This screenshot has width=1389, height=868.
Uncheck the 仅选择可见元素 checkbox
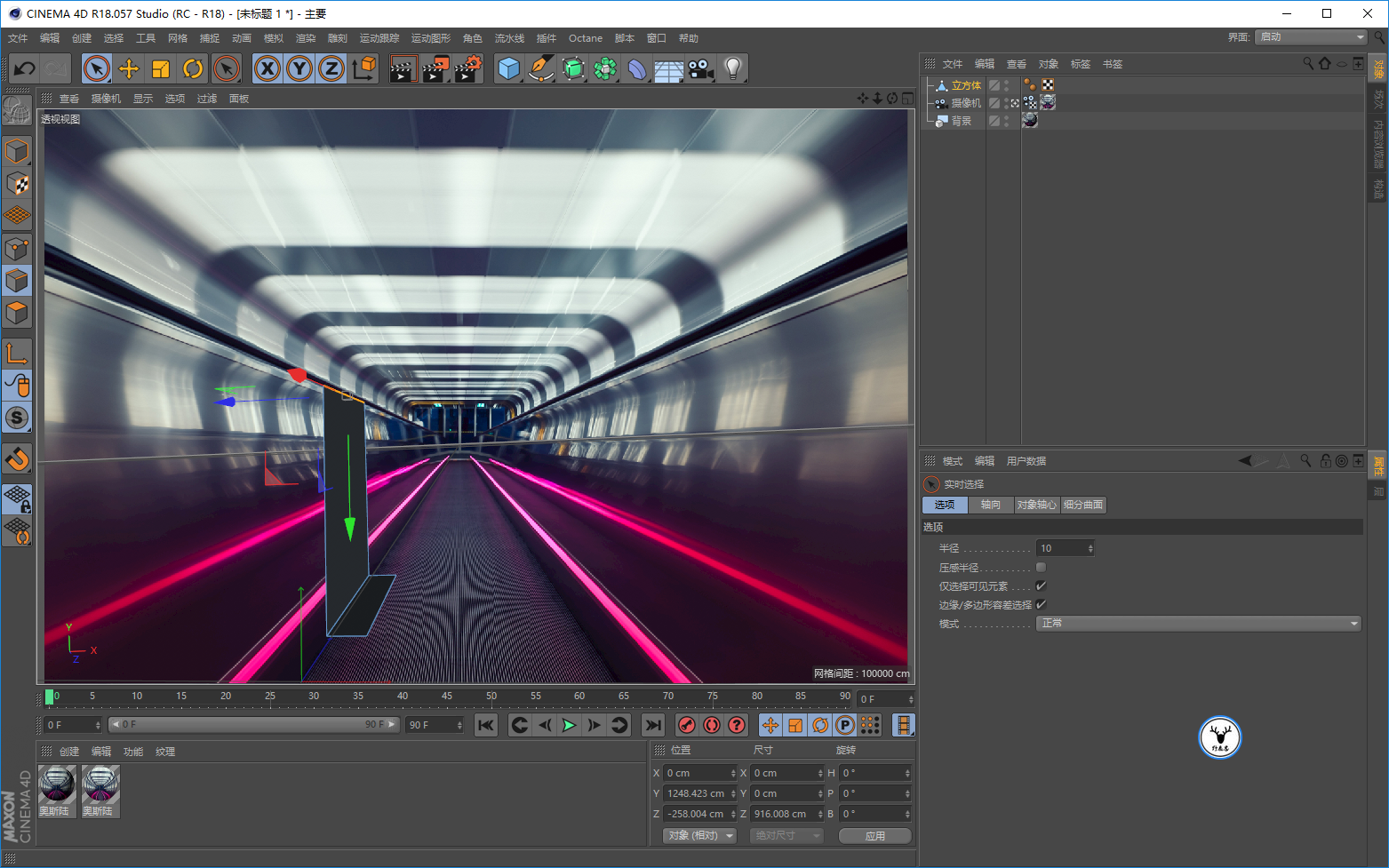click(1041, 586)
